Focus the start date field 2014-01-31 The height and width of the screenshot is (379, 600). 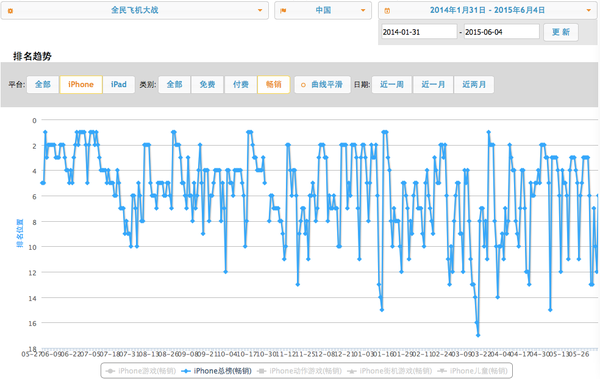click(x=419, y=32)
